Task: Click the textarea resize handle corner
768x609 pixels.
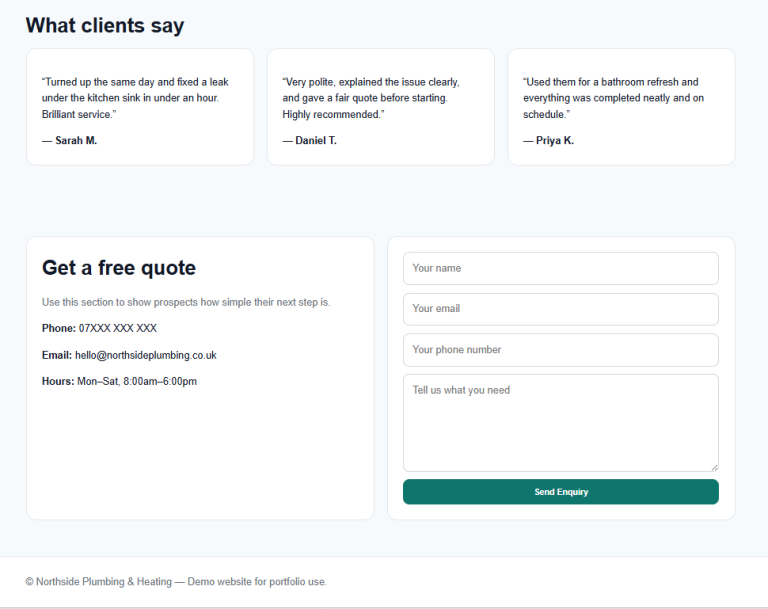Action: click(x=714, y=467)
